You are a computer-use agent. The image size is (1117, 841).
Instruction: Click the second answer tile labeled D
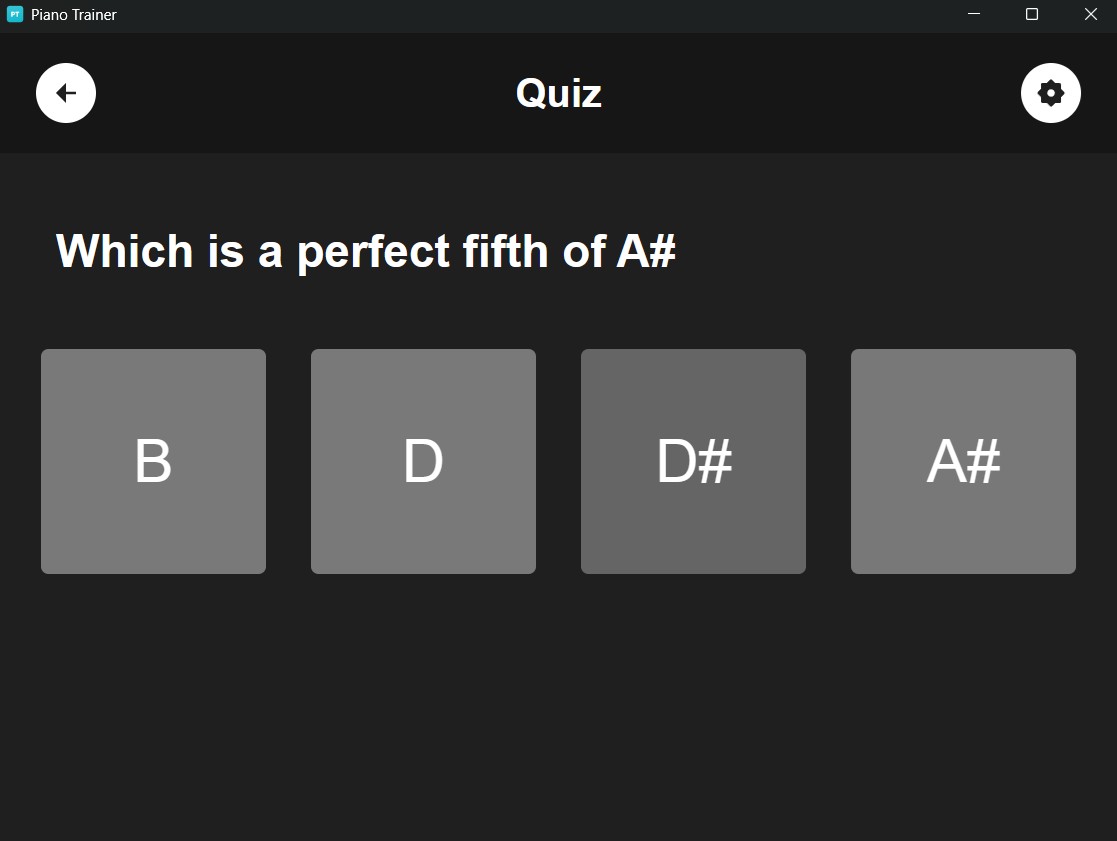point(423,461)
